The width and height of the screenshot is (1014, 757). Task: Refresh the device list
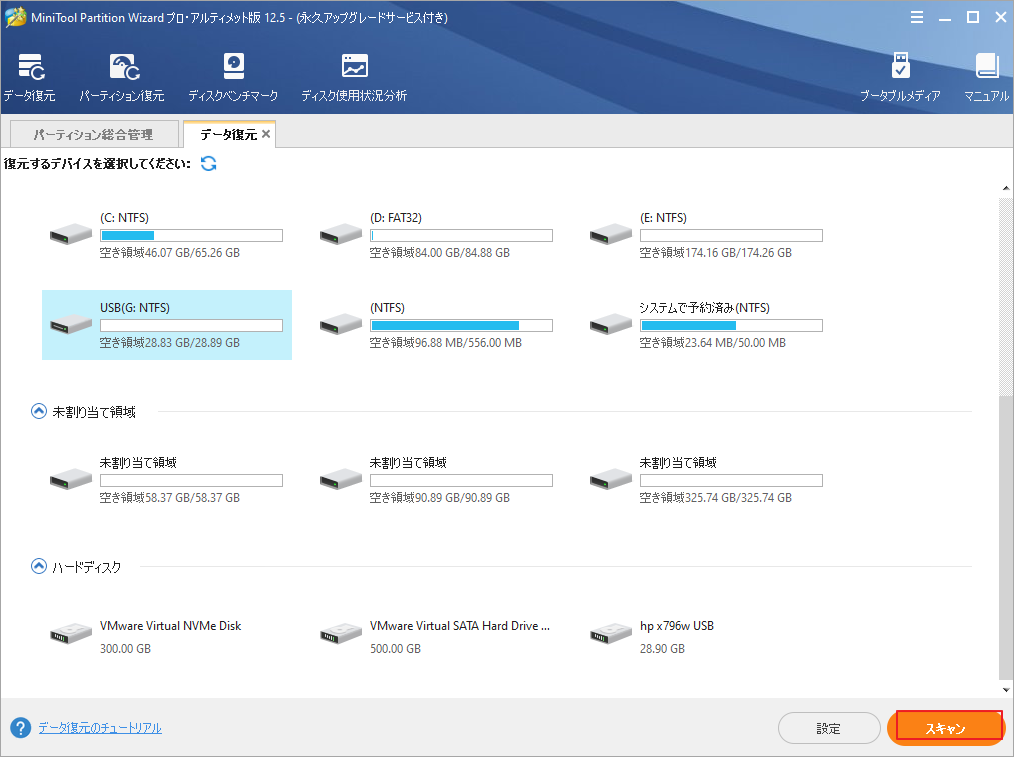[208, 164]
